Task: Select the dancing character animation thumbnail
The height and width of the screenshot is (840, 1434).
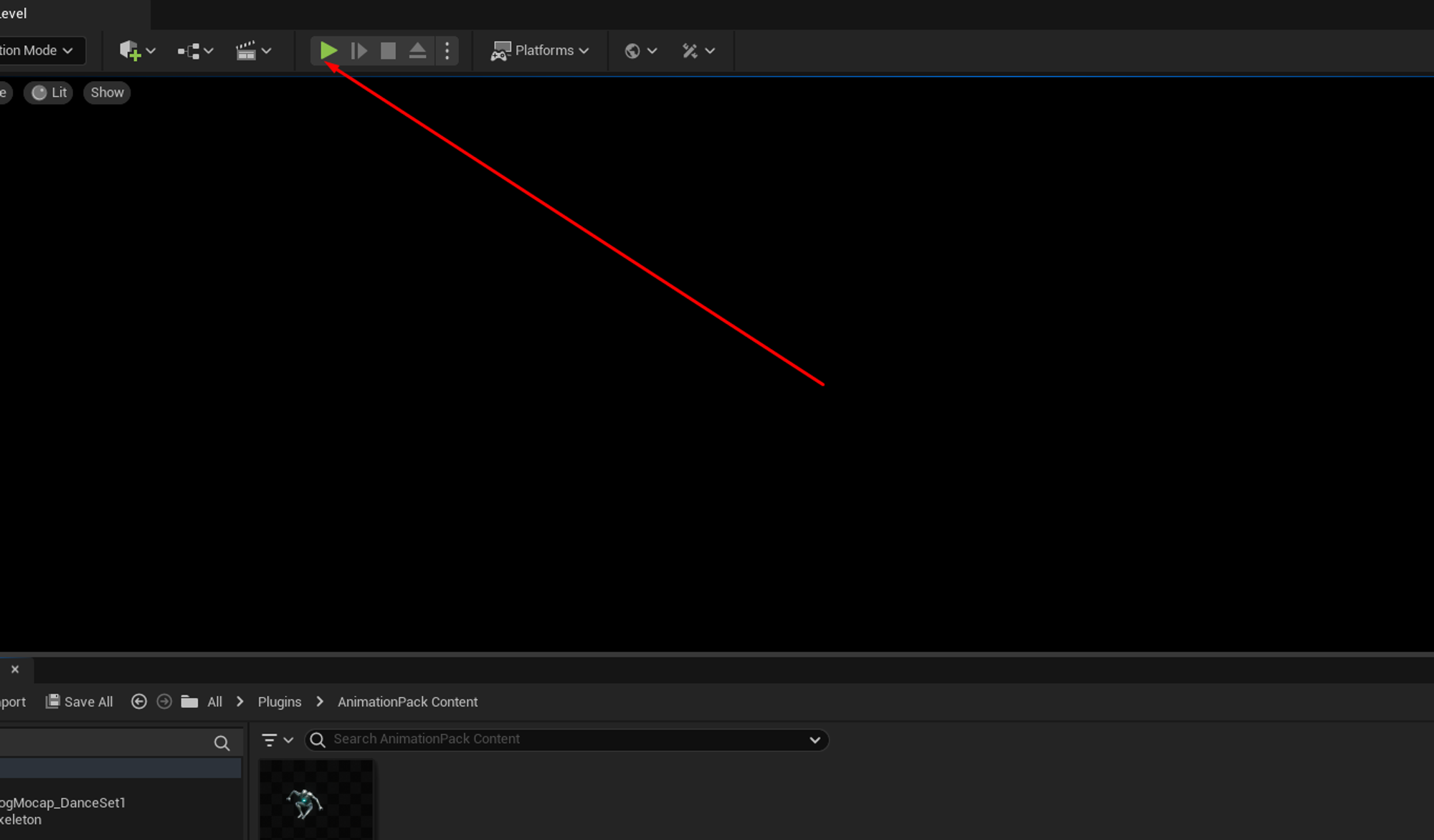Action: (x=315, y=803)
